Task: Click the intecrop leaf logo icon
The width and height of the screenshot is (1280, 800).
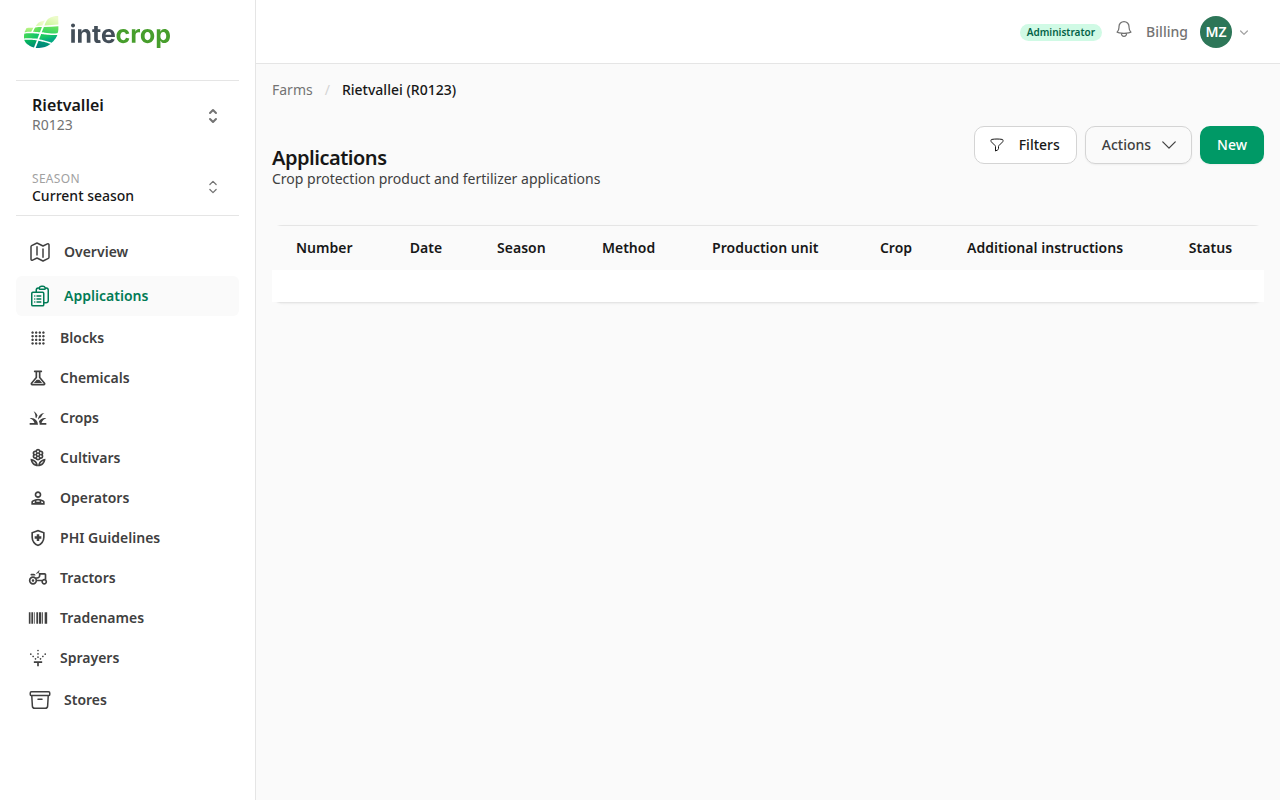Action: click(42, 33)
